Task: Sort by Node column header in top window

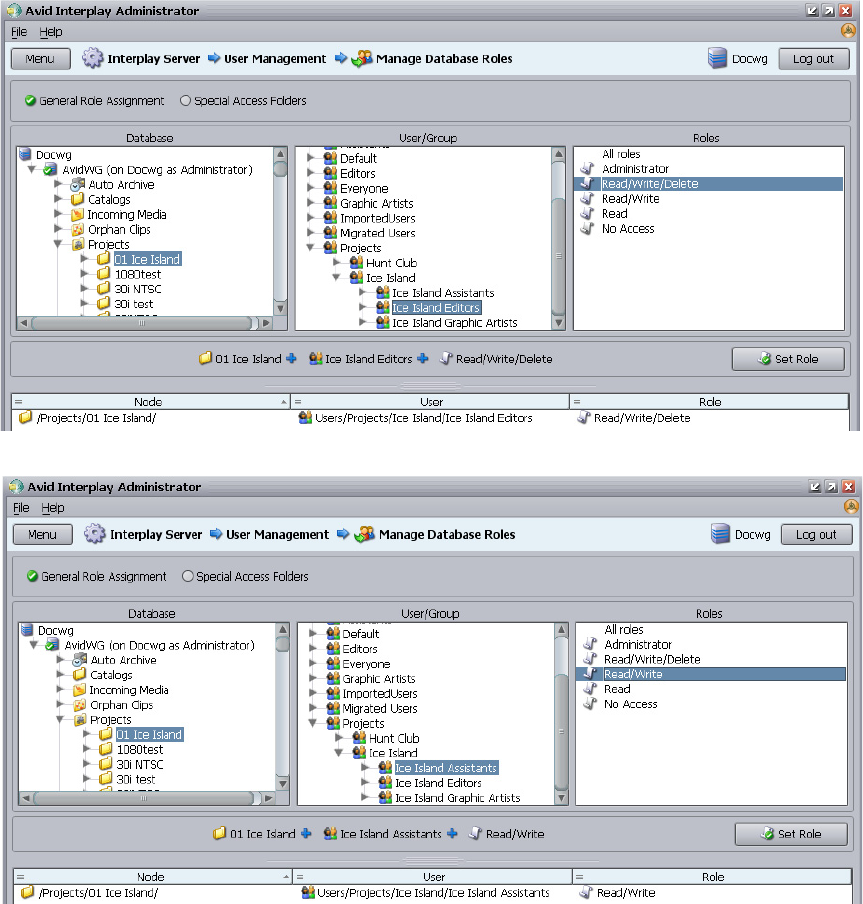Action: click(x=149, y=402)
